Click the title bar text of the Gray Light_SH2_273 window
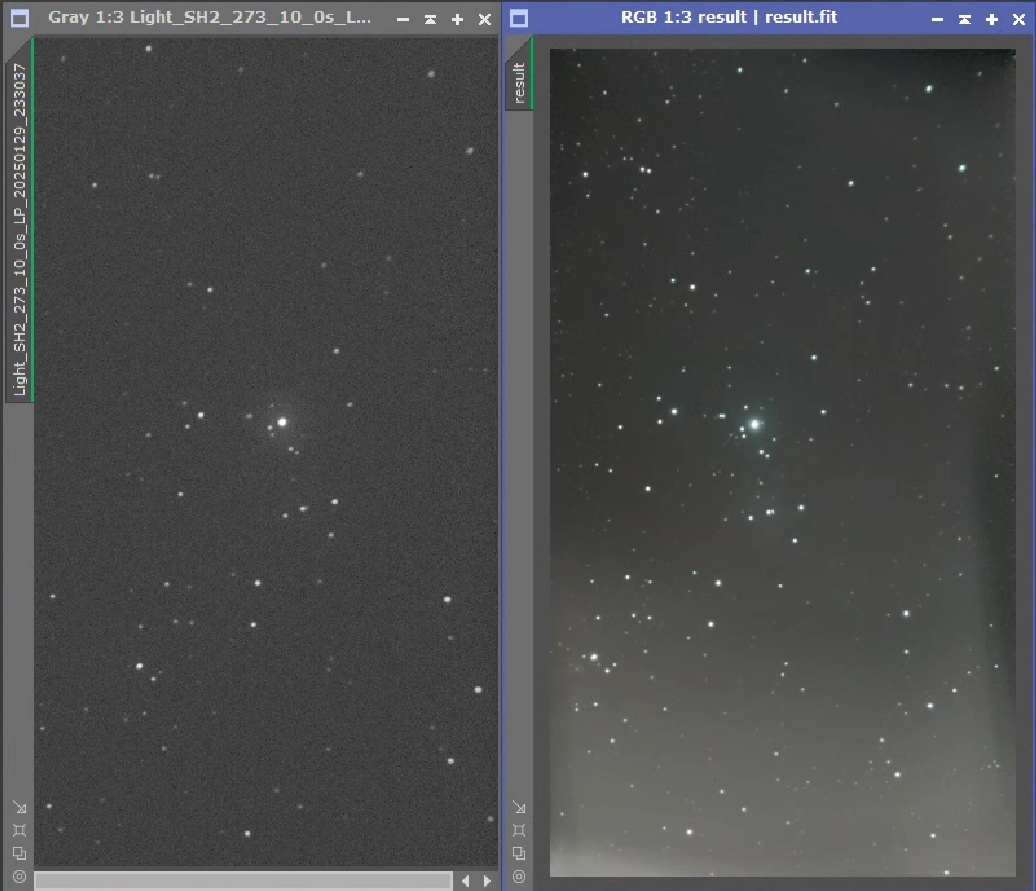This screenshot has height=891, width=1036. pyautogui.click(x=209, y=17)
